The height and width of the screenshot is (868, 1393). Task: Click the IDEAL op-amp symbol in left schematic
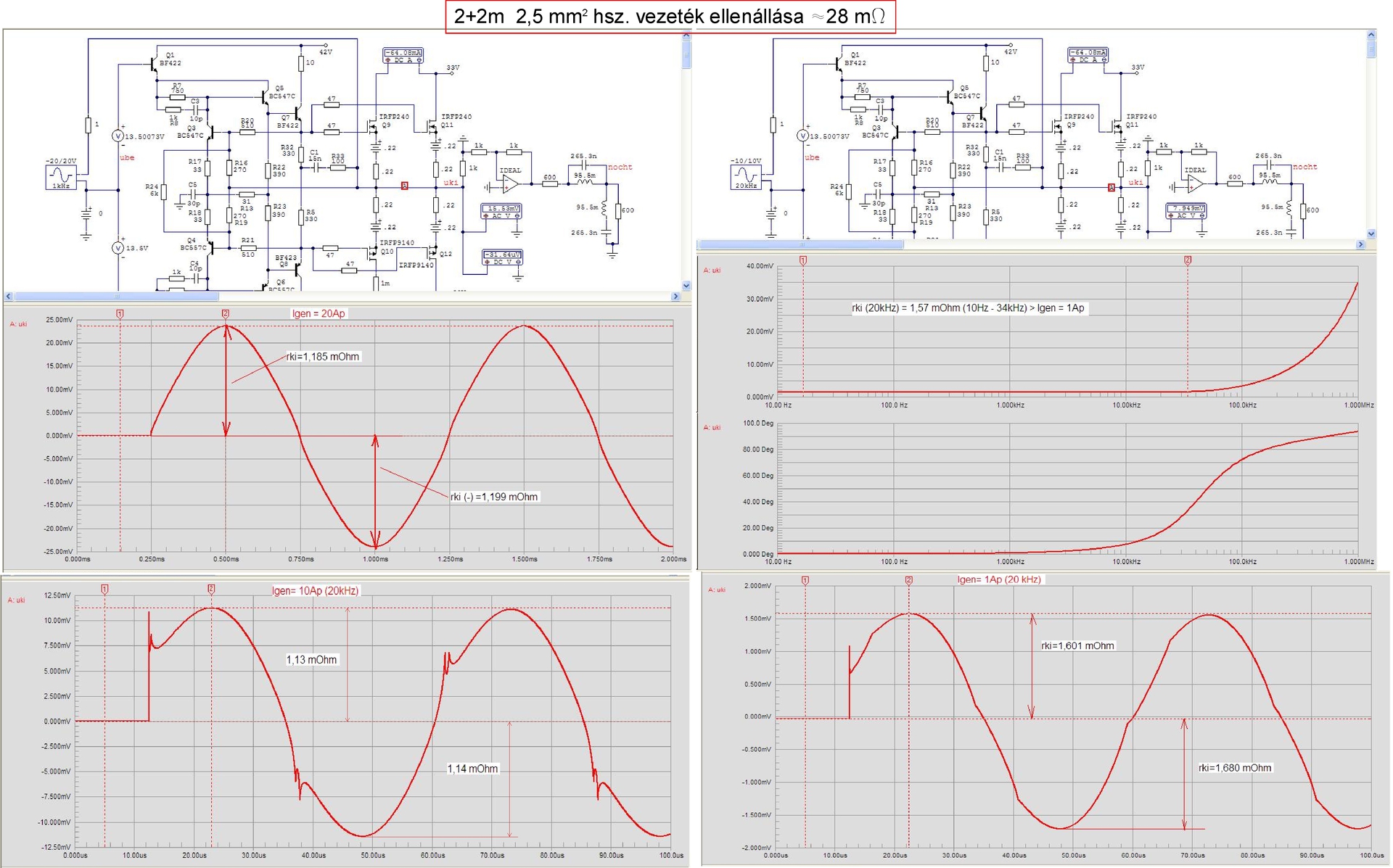click(509, 184)
